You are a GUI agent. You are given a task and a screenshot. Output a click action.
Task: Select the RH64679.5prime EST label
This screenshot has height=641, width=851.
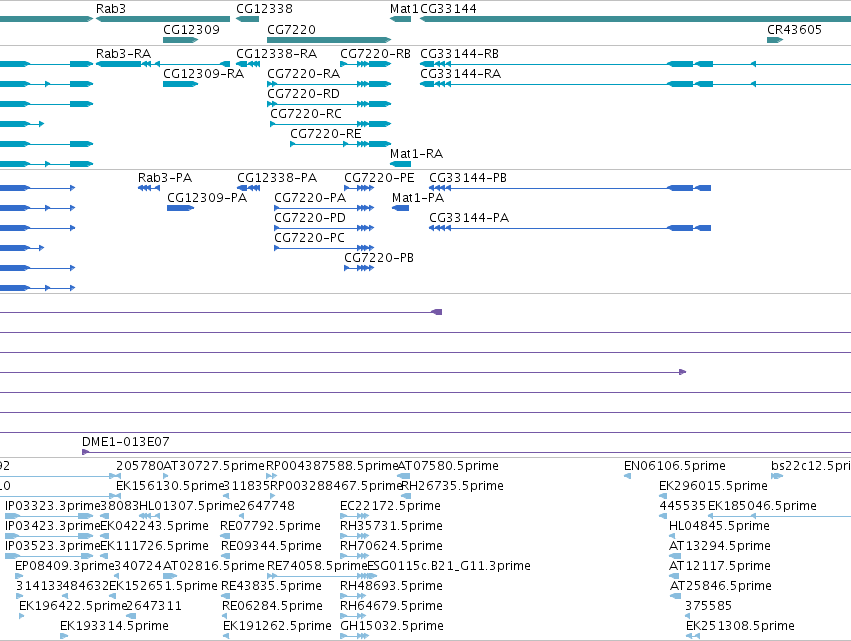(x=391, y=607)
